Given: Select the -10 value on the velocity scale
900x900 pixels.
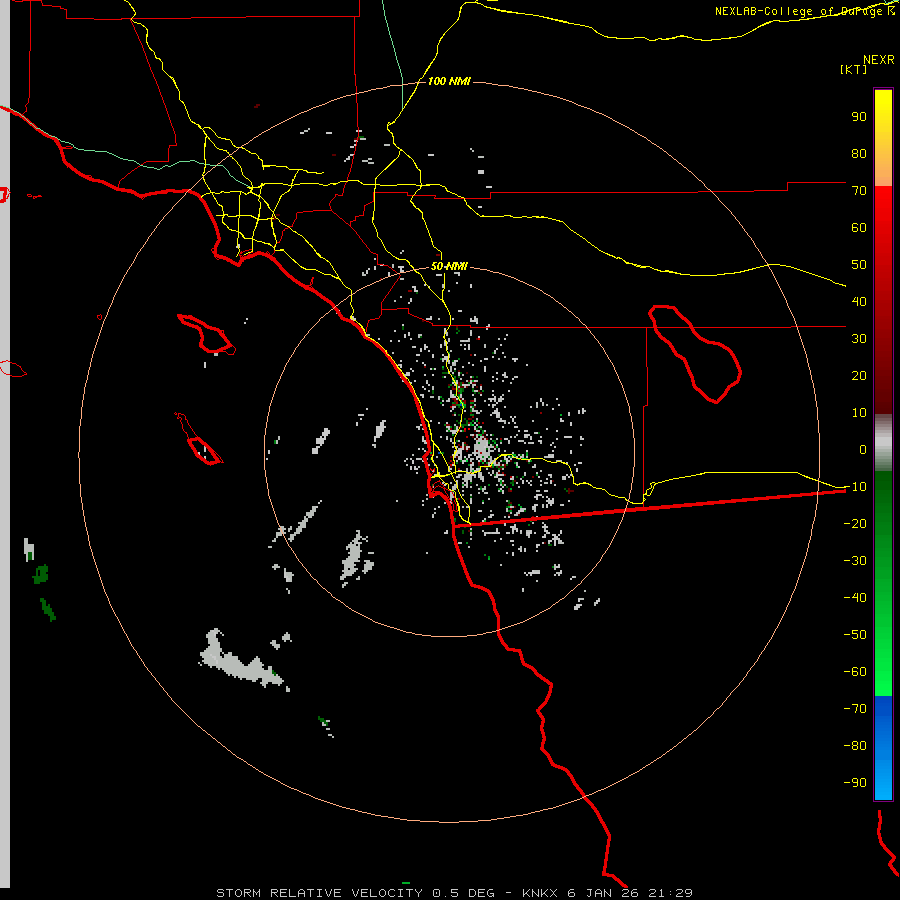Looking at the screenshot, I should pos(855,487).
